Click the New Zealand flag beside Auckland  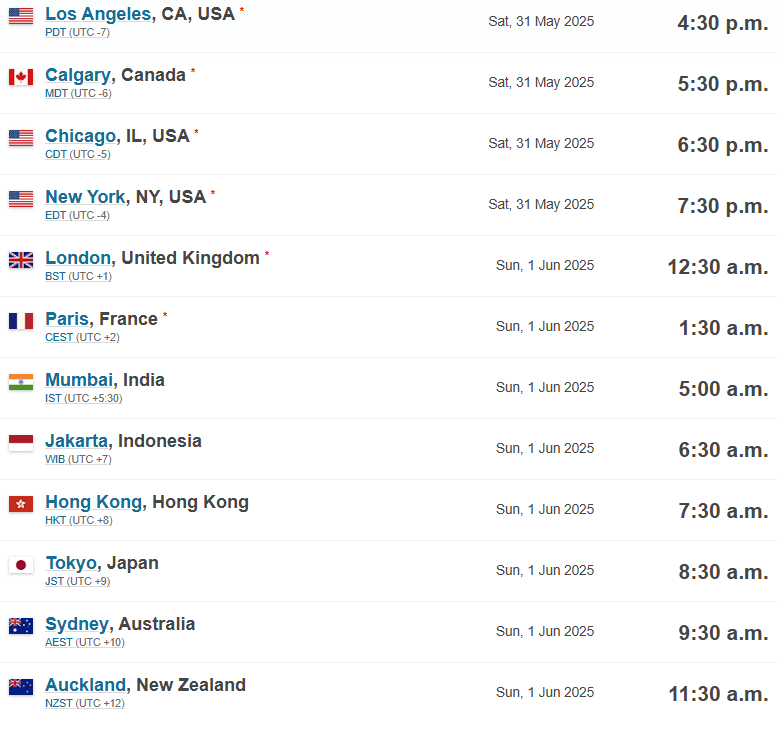(x=21, y=687)
